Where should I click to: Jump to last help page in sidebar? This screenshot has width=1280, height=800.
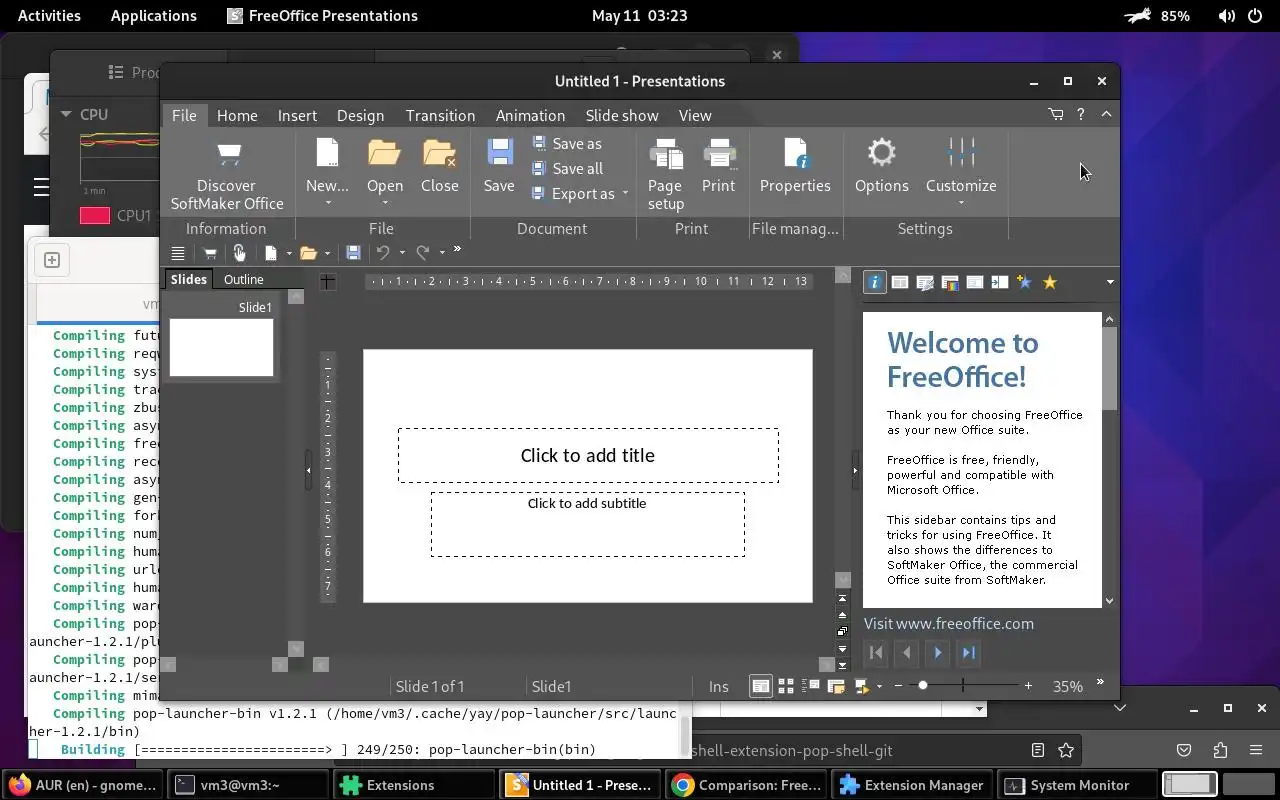click(968, 653)
